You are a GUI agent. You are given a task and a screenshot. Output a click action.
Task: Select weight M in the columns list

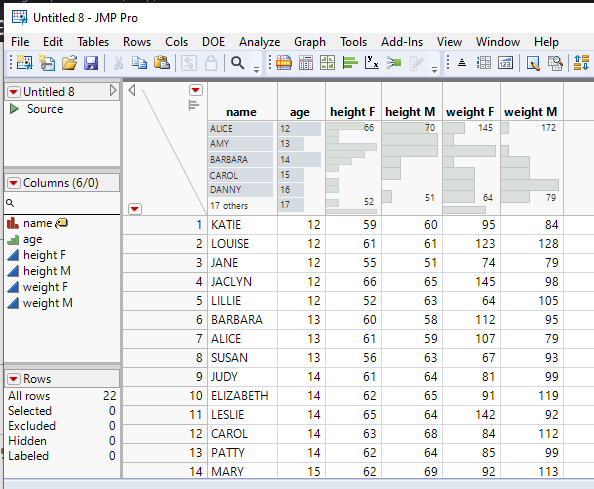tap(47, 303)
